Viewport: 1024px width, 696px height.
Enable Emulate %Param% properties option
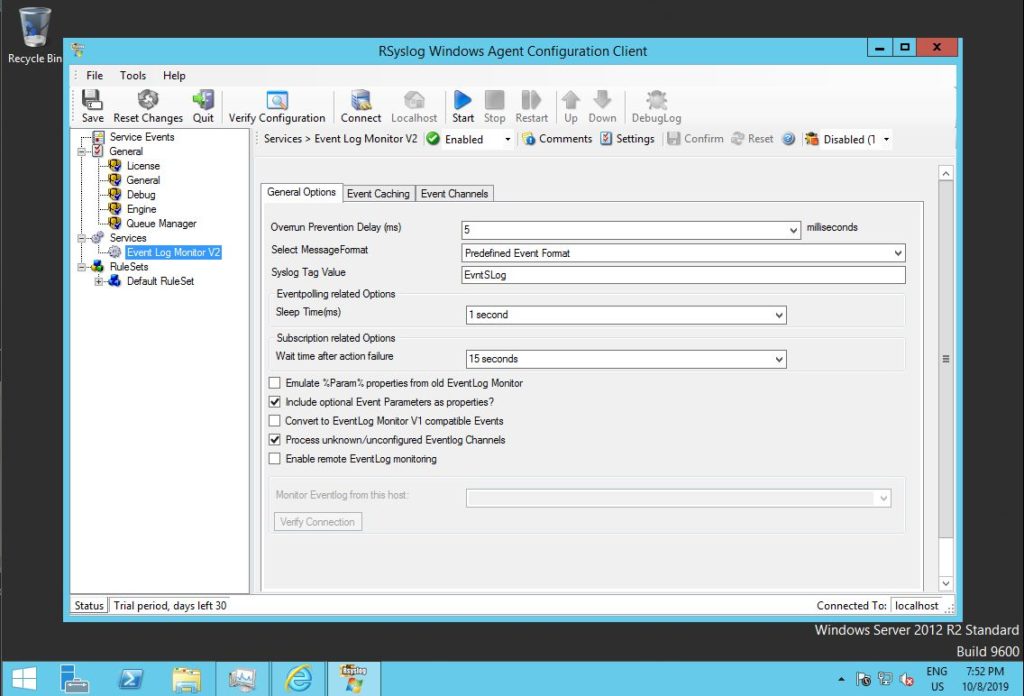pyautogui.click(x=273, y=382)
